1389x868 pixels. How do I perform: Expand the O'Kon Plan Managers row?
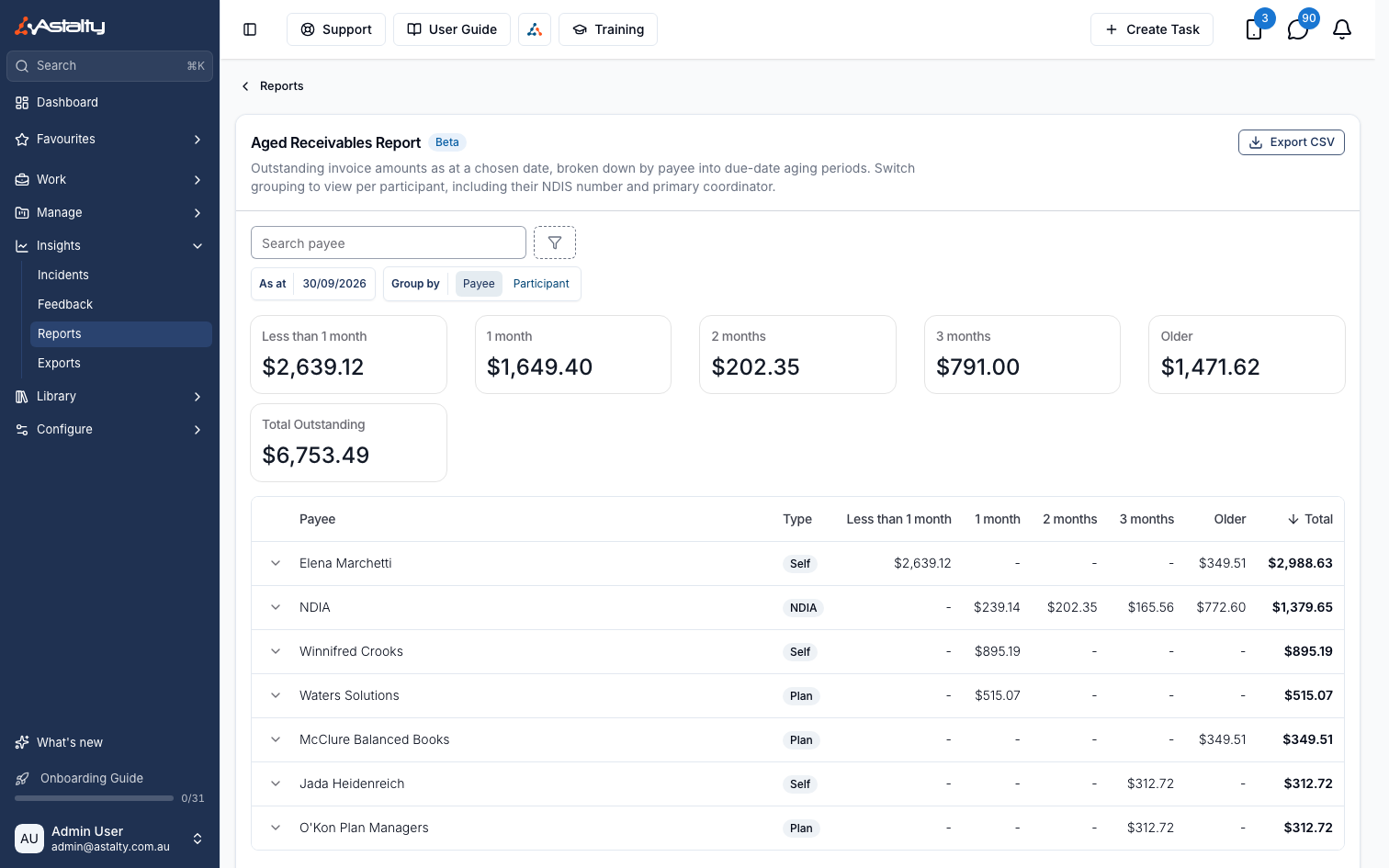tap(276, 828)
